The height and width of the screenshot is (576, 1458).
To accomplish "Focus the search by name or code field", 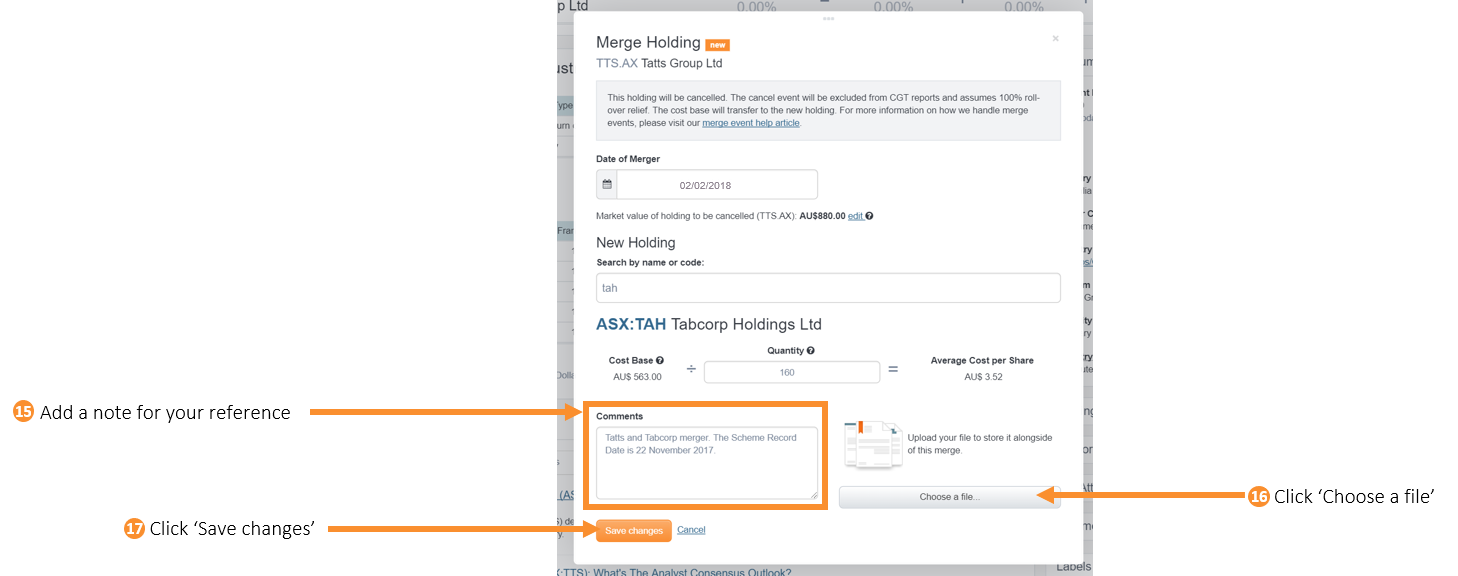I will [x=828, y=288].
